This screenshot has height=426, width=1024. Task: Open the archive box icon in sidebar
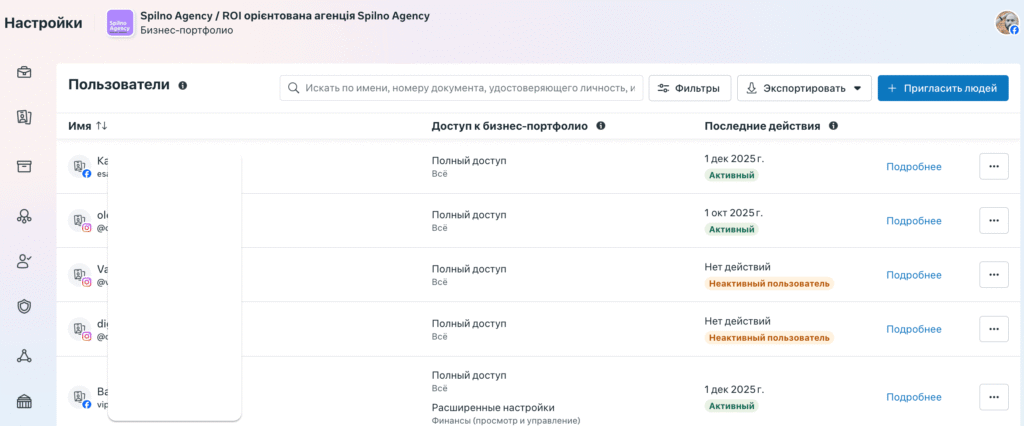click(x=24, y=166)
